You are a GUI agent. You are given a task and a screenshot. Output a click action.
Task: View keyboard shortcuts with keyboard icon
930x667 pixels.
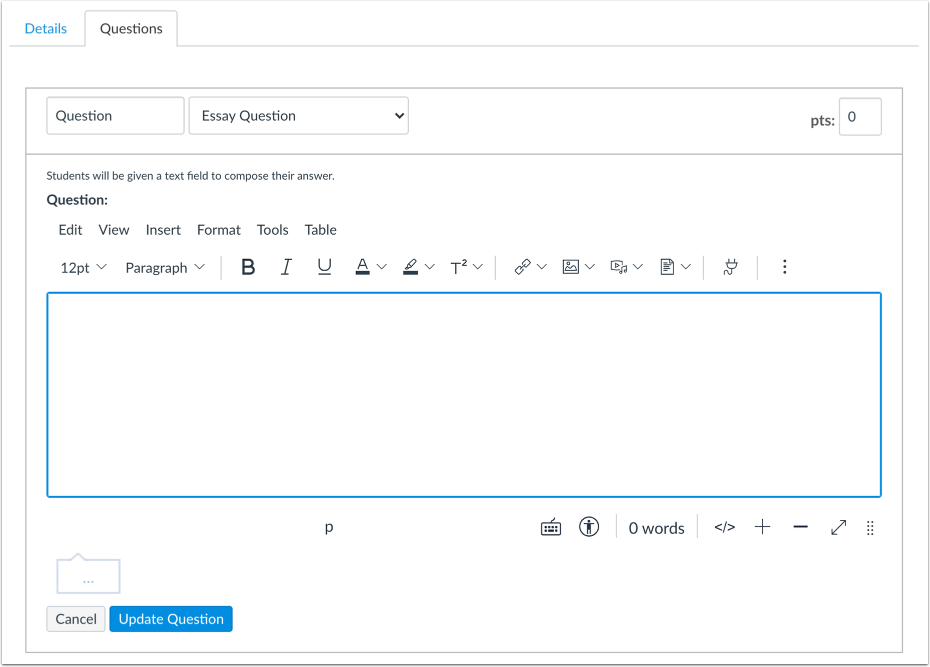tap(550, 527)
